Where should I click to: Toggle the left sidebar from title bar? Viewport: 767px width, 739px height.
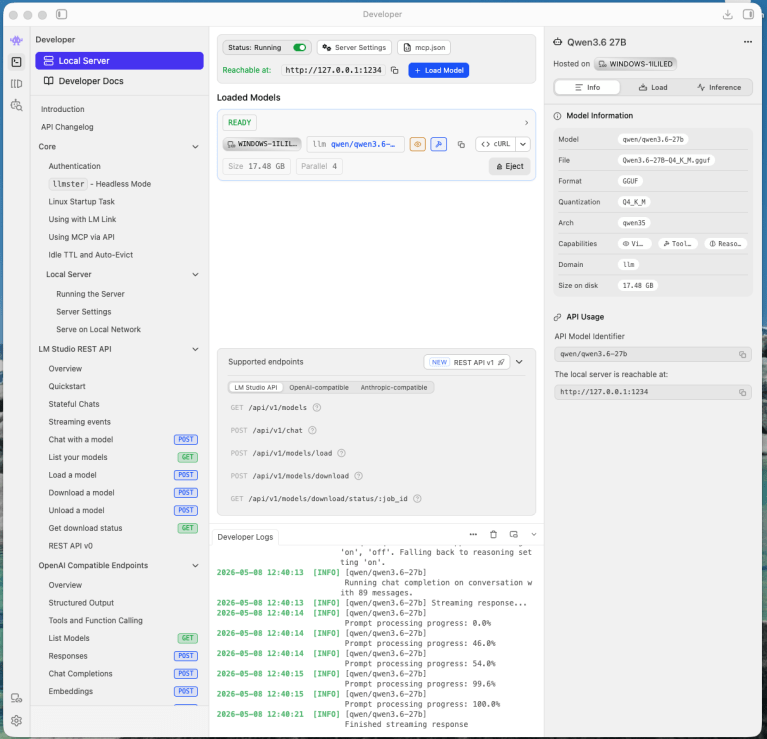click(x=61, y=14)
